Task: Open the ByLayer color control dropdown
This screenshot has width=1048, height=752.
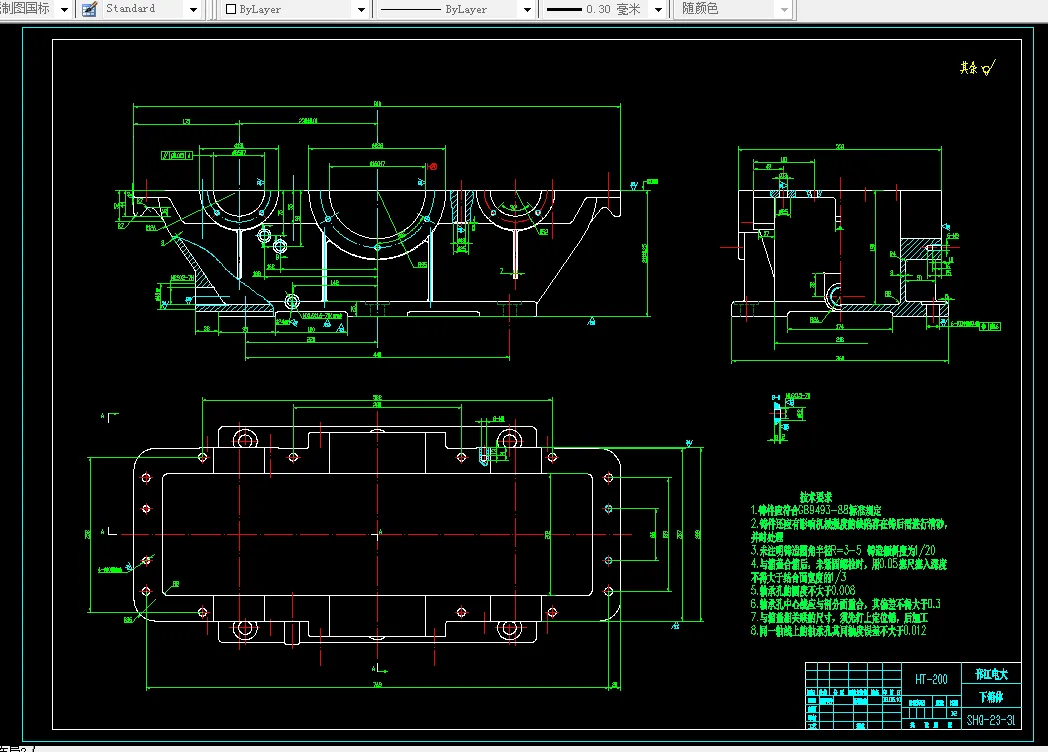Action: [361, 9]
